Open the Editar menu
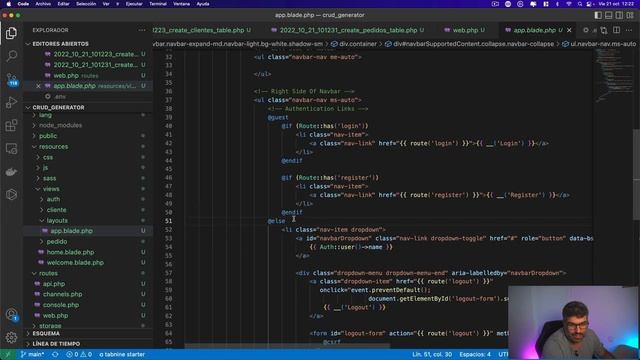This screenshot has width=640, height=360. pyautogui.click(x=63, y=4)
